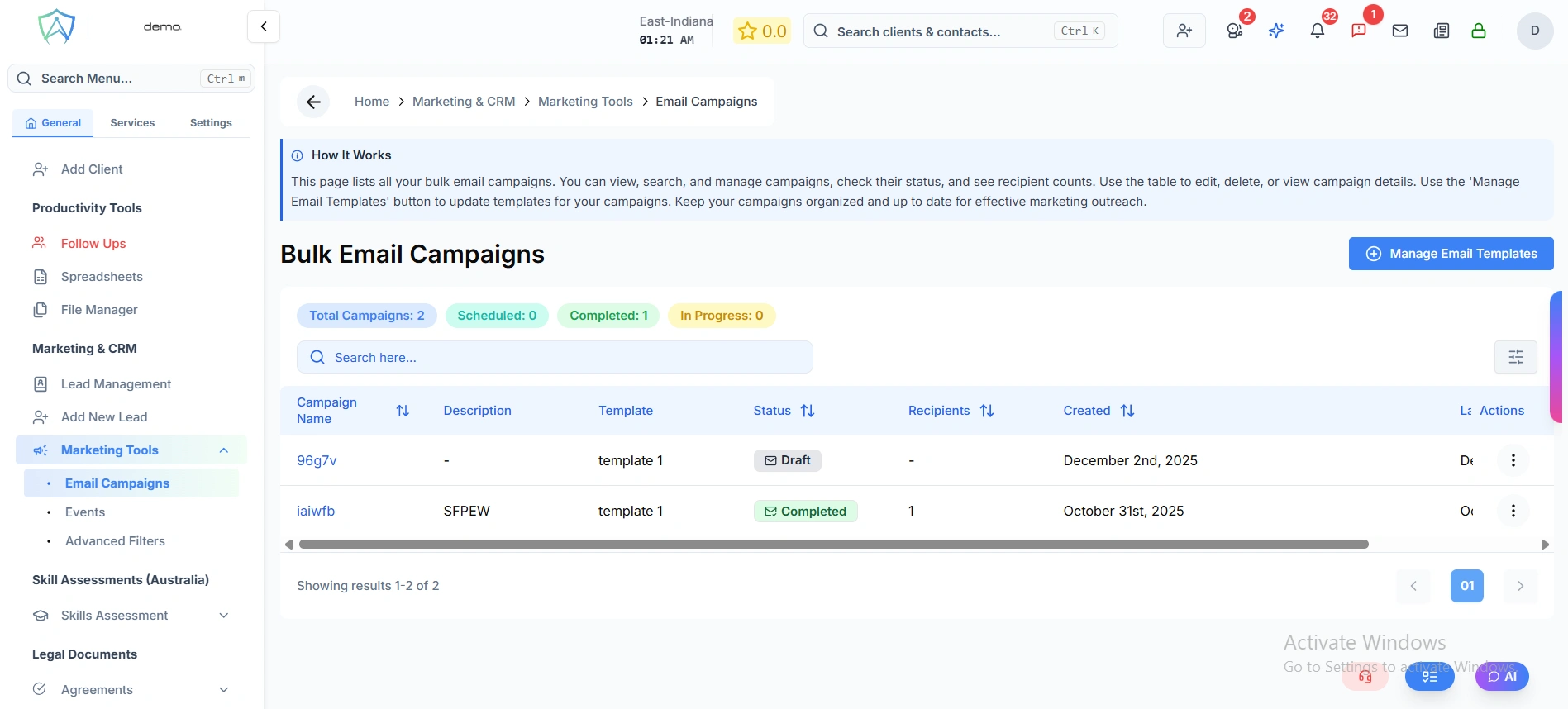Focus the campaign Search here field
This screenshot has width=1568, height=709.
[555, 357]
